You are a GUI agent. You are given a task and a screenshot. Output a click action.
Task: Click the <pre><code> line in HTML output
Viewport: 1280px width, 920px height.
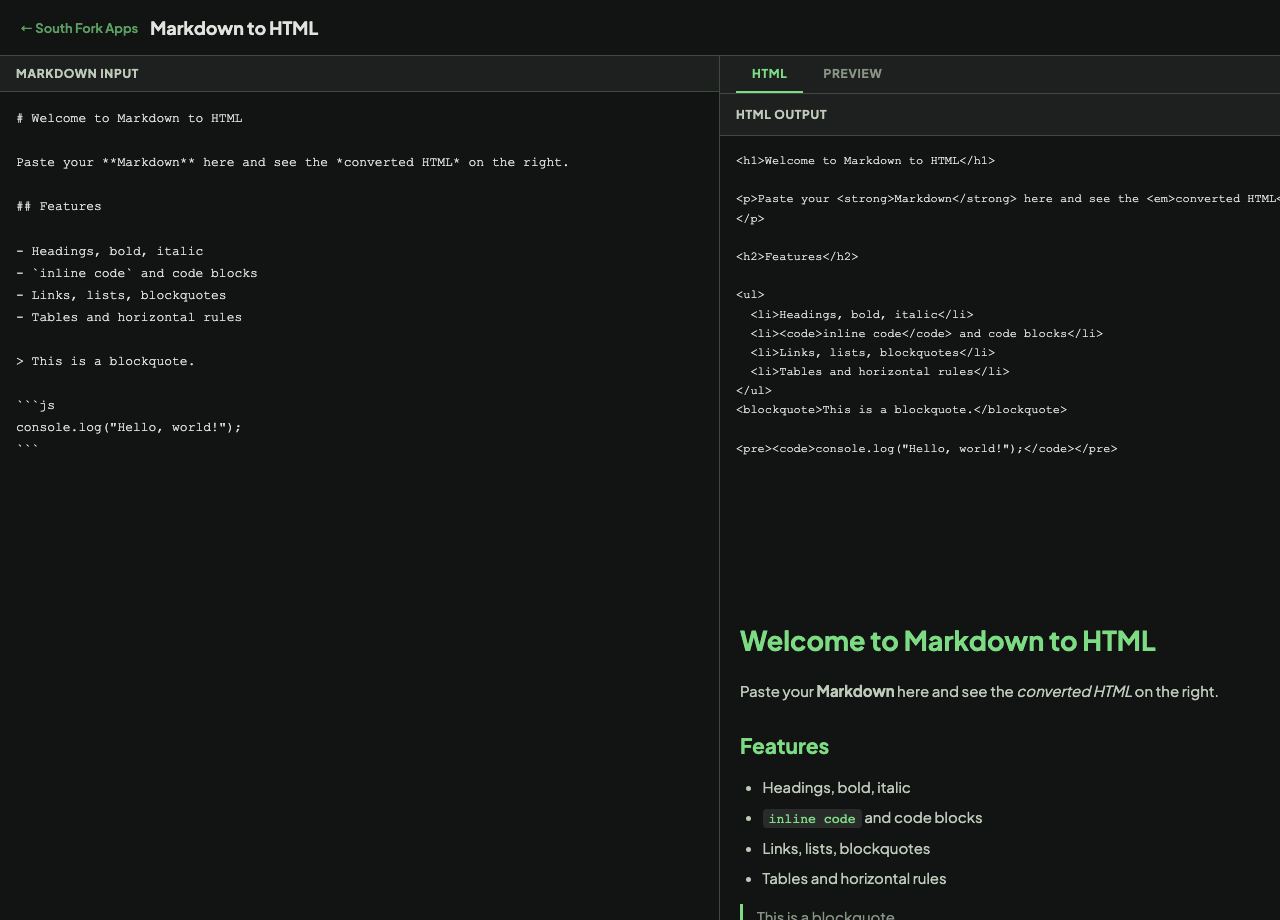tap(927, 448)
